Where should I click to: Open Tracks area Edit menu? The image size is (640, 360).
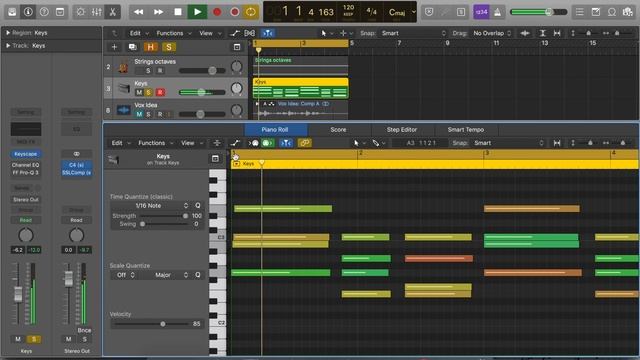[x=139, y=33]
